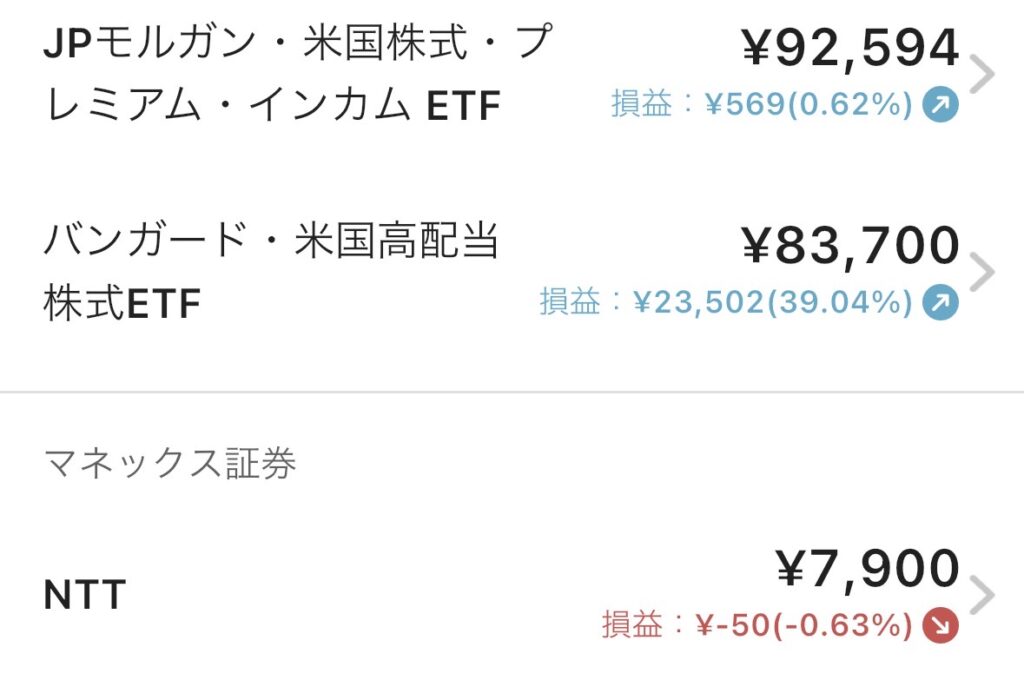Tap the 損益 label in the バンガード row
The height and width of the screenshot is (680, 1024).
[569, 302]
